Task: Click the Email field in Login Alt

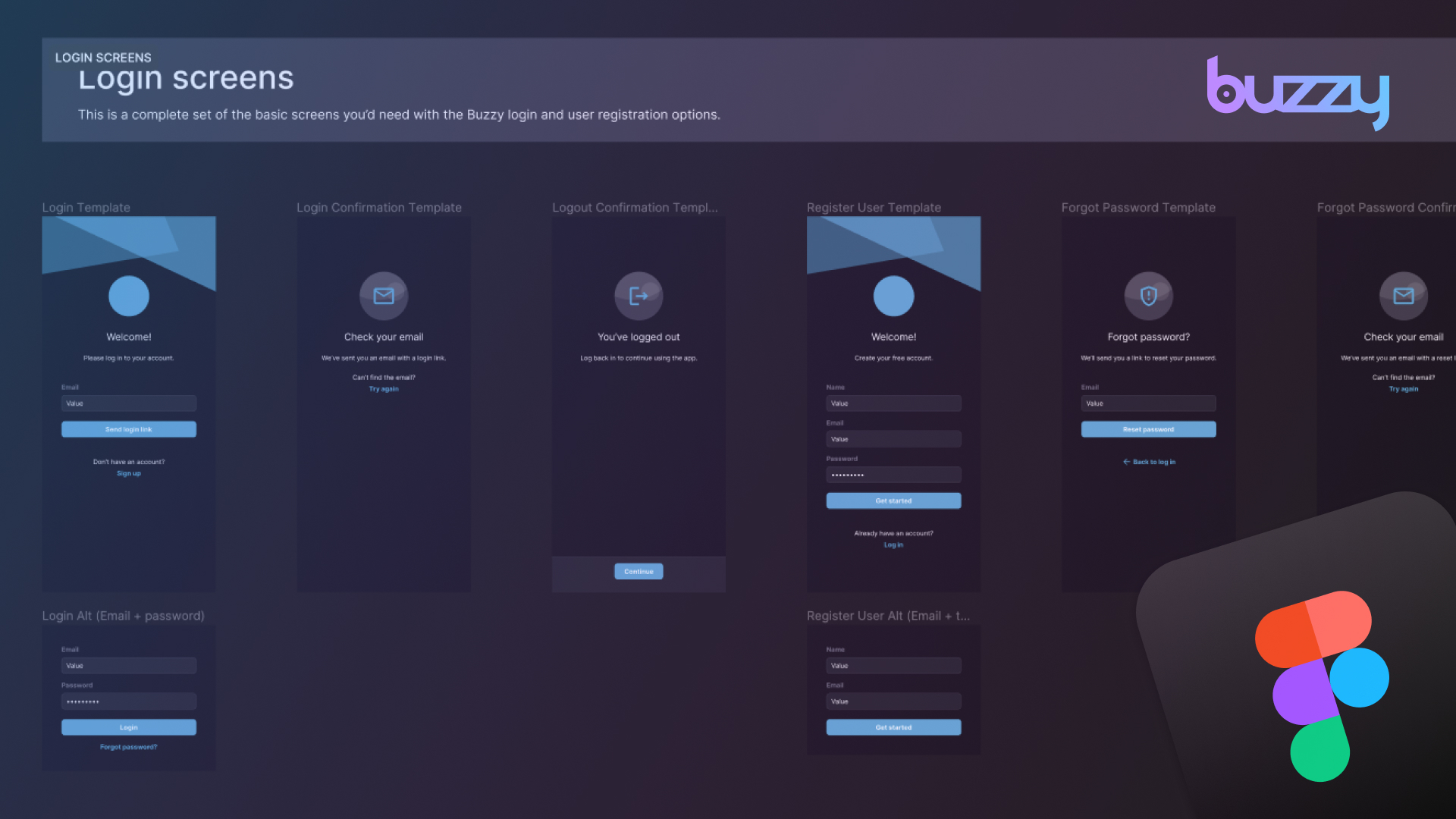Action: pos(129,666)
